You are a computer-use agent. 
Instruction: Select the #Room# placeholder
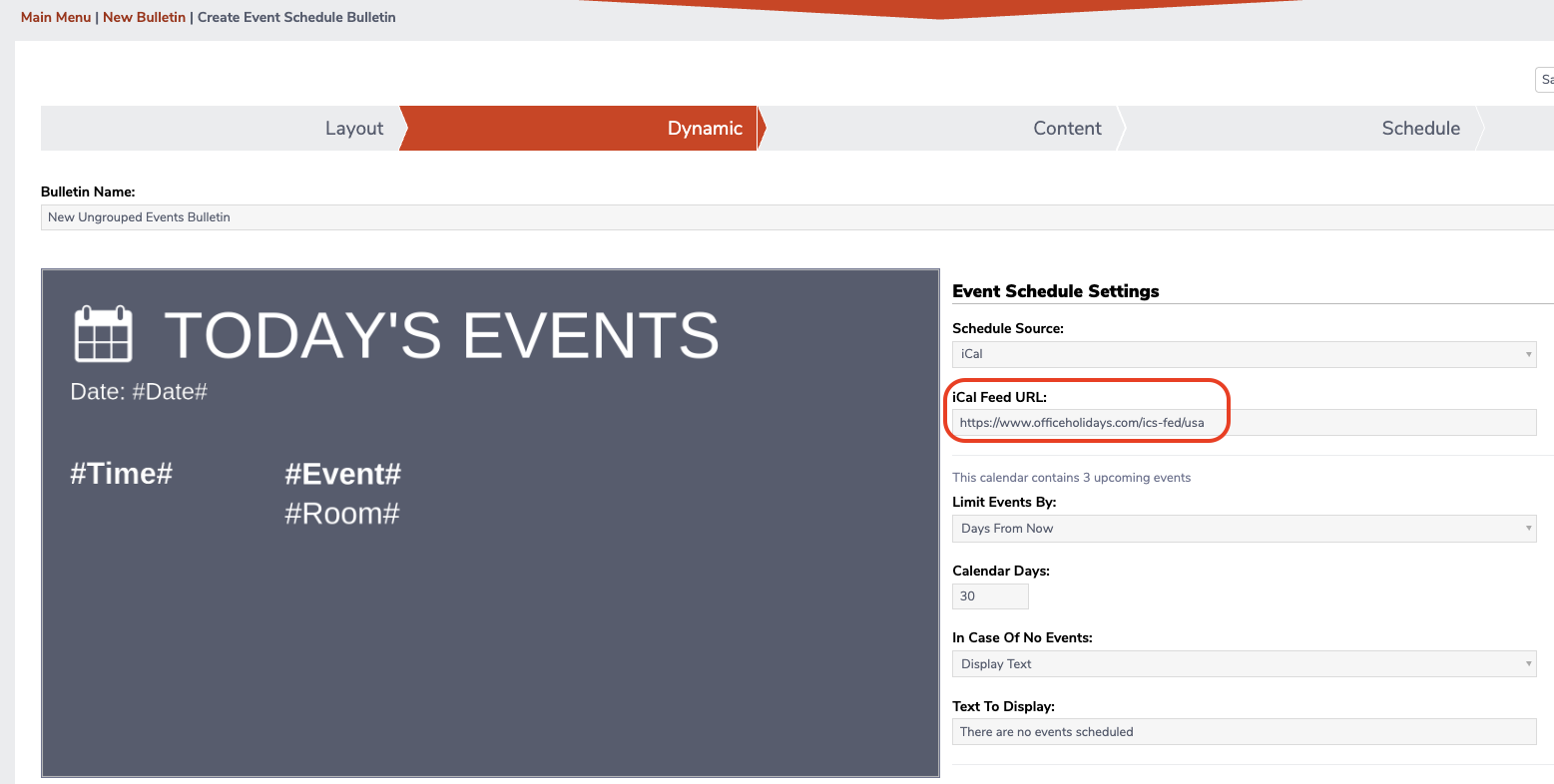342,514
